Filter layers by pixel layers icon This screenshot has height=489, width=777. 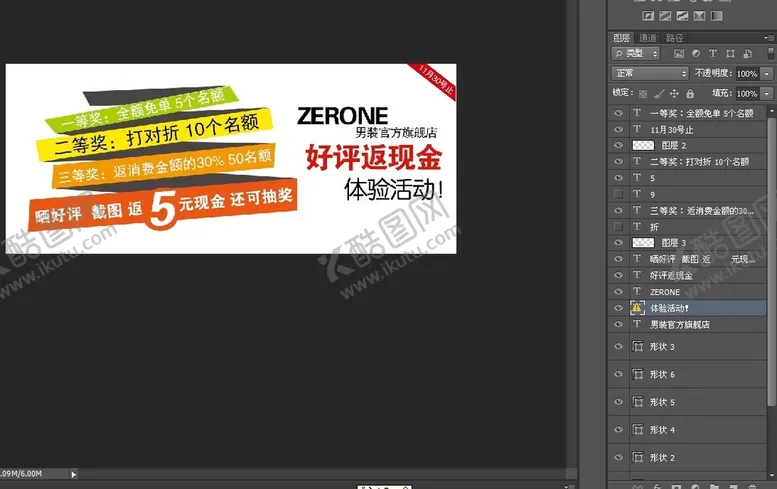pos(679,54)
